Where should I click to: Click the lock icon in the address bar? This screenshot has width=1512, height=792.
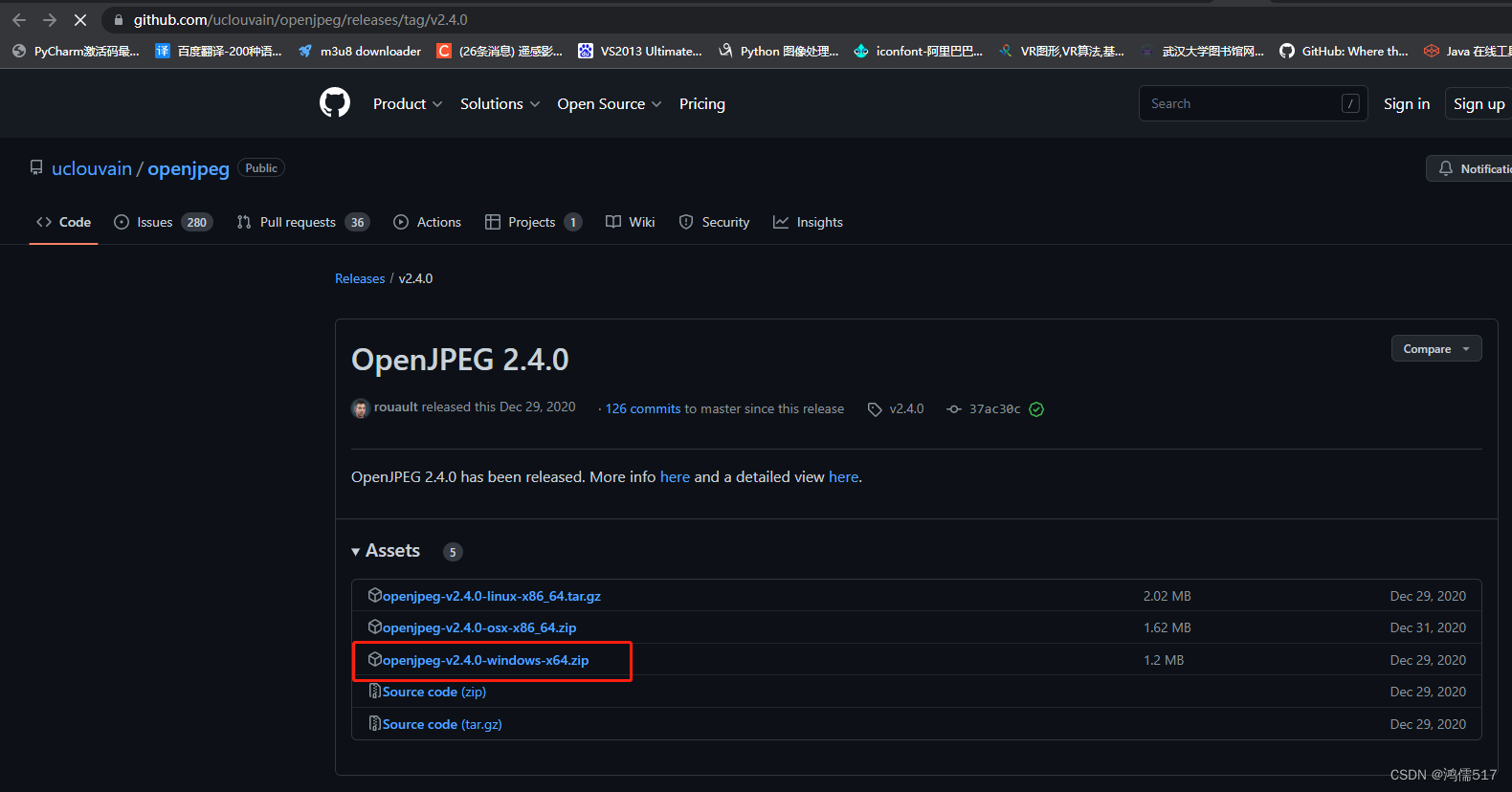point(119,20)
